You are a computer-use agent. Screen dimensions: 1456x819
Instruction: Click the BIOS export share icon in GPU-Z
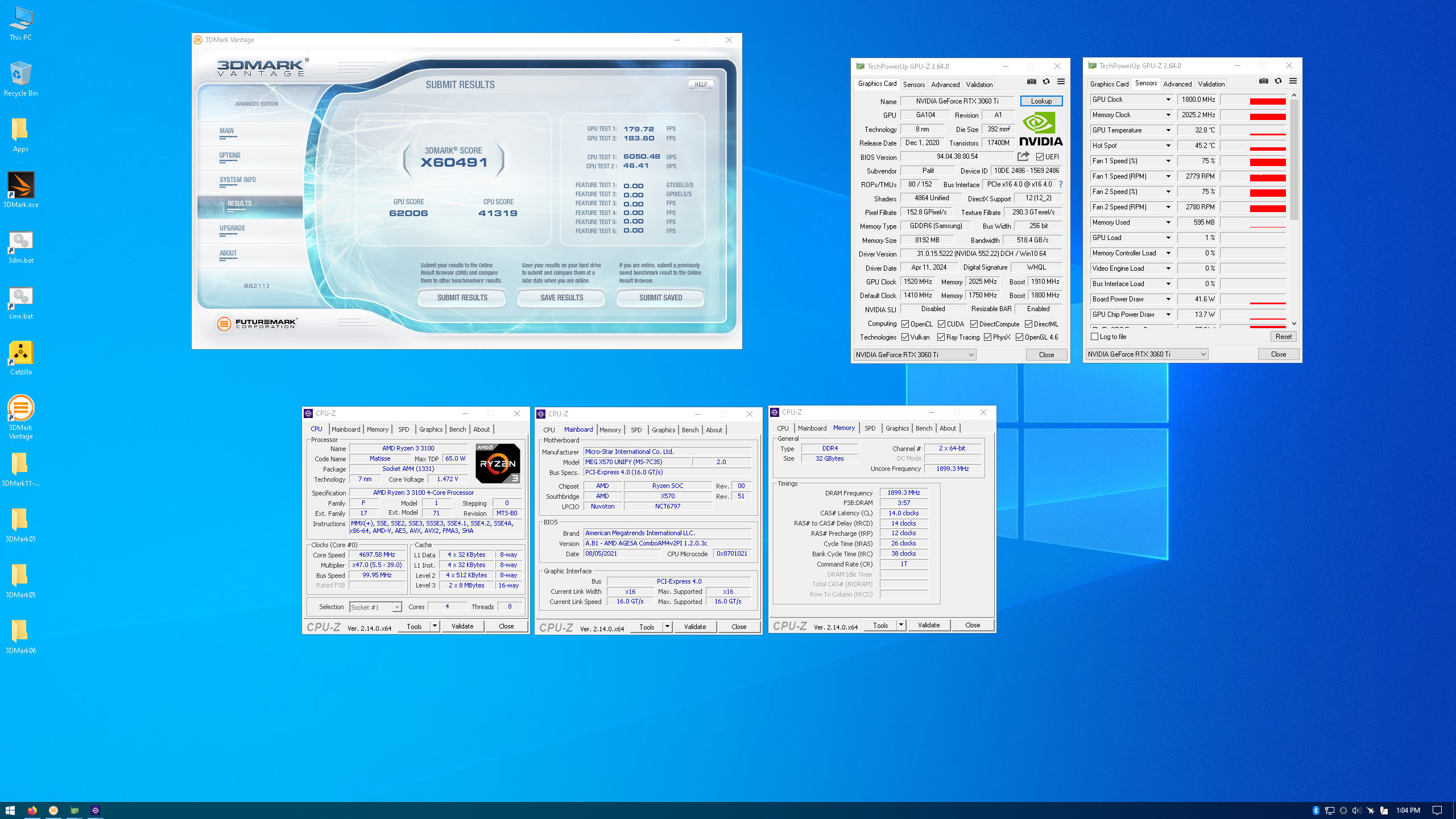[x=1023, y=156]
